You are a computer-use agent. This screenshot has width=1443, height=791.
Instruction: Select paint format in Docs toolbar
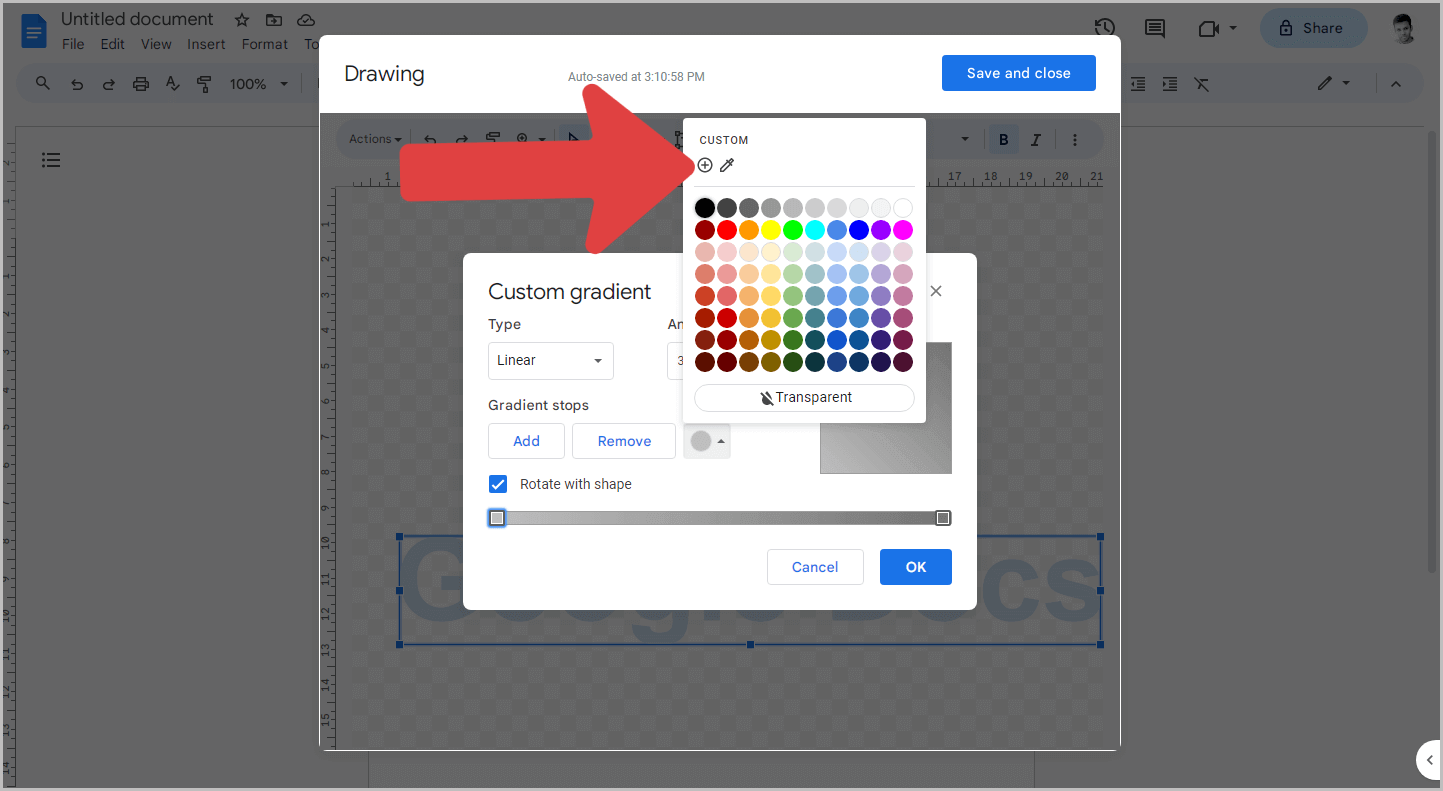pos(204,84)
